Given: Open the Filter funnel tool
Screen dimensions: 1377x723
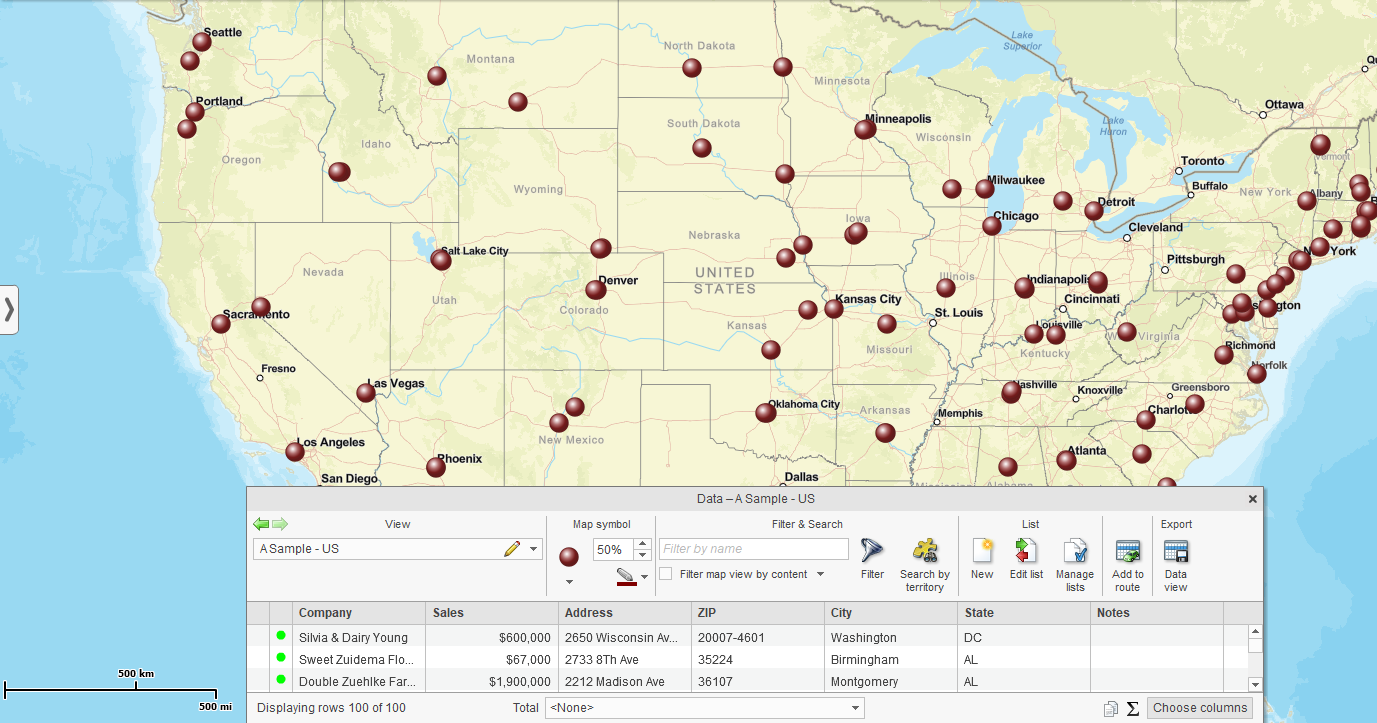Looking at the screenshot, I should [x=873, y=550].
